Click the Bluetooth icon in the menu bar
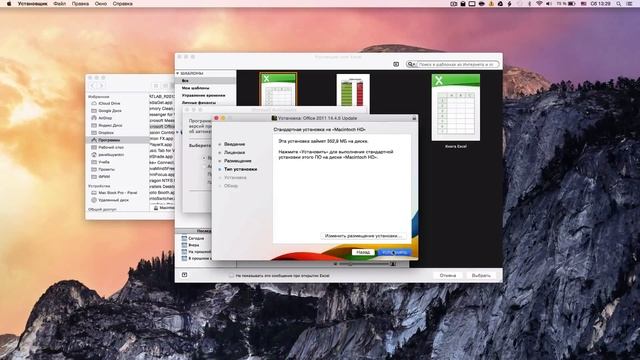 529,4
